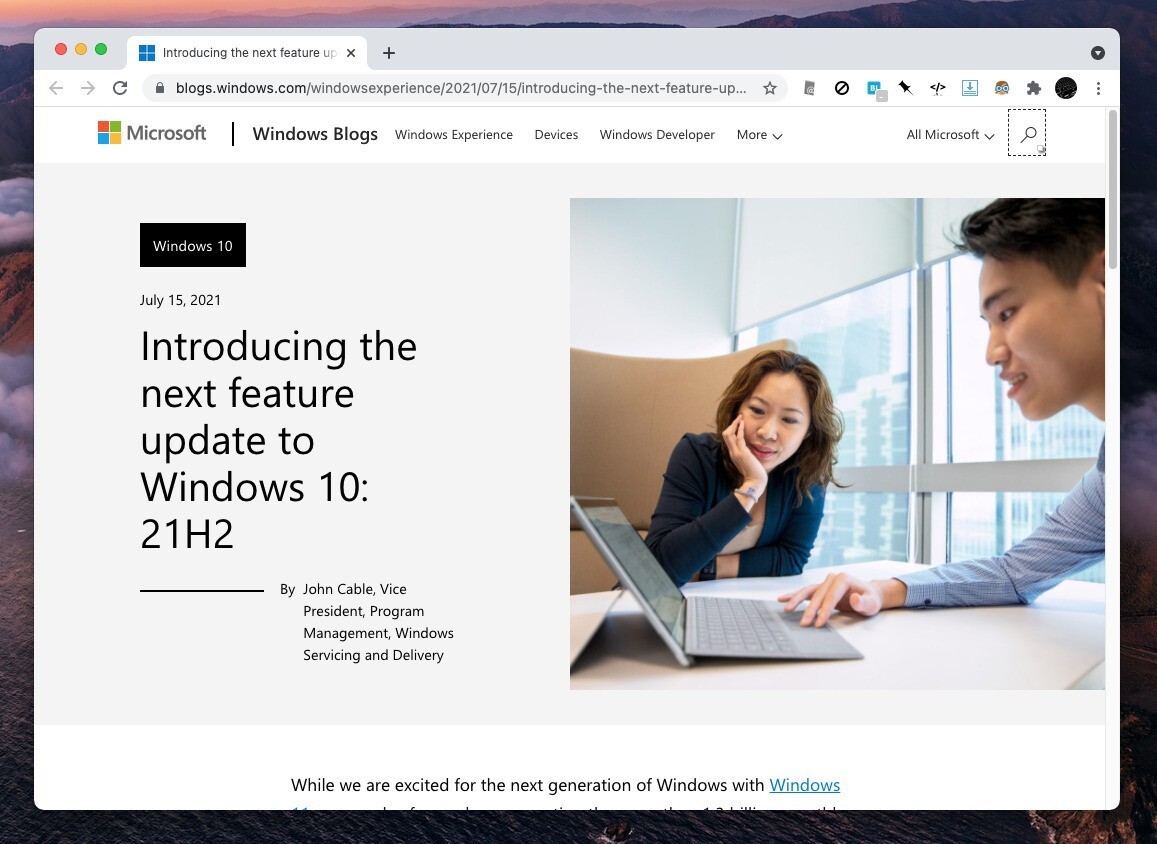The width and height of the screenshot is (1157, 844).
Task: Open the blue download arrow extension
Action: coord(970,89)
